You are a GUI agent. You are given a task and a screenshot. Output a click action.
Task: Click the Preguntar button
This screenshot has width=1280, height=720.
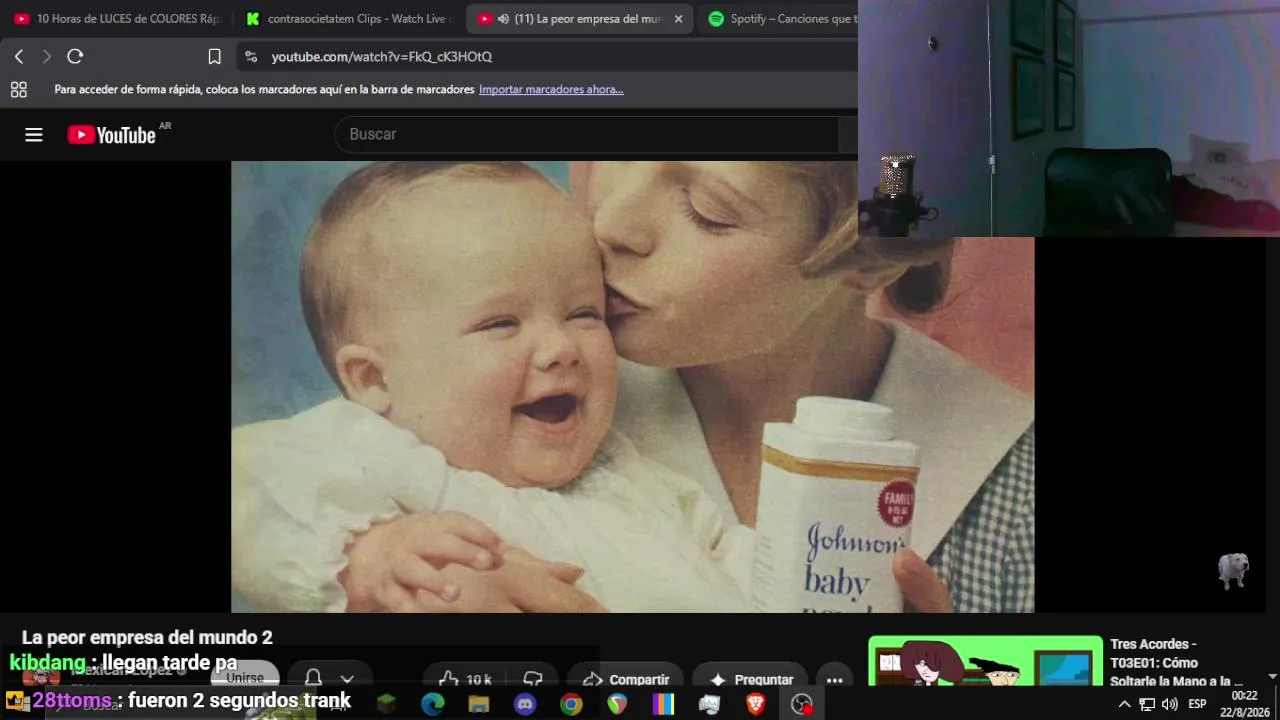[751, 680]
